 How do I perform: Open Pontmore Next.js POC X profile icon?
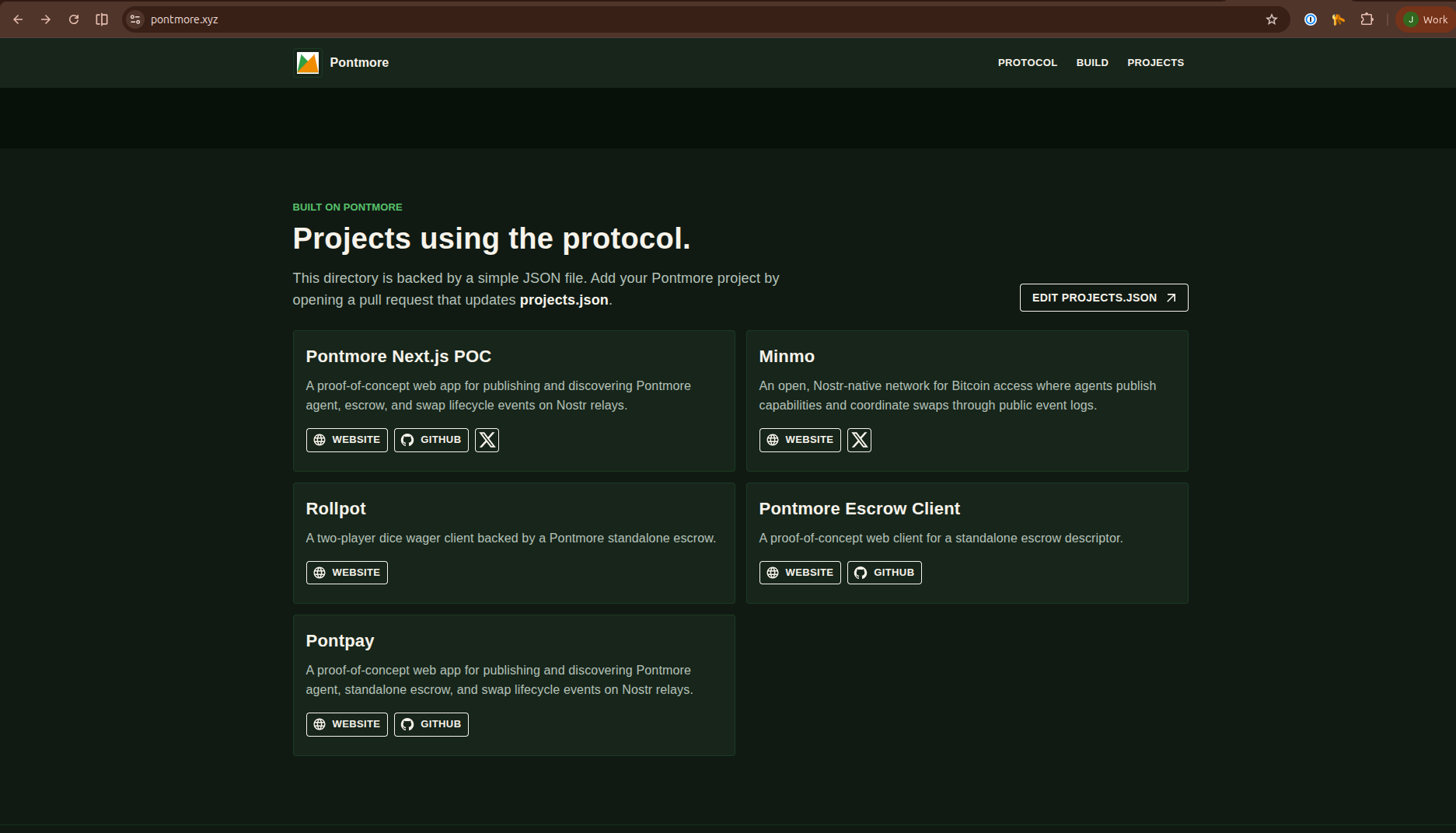pyautogui.click(x=487, y=440)
